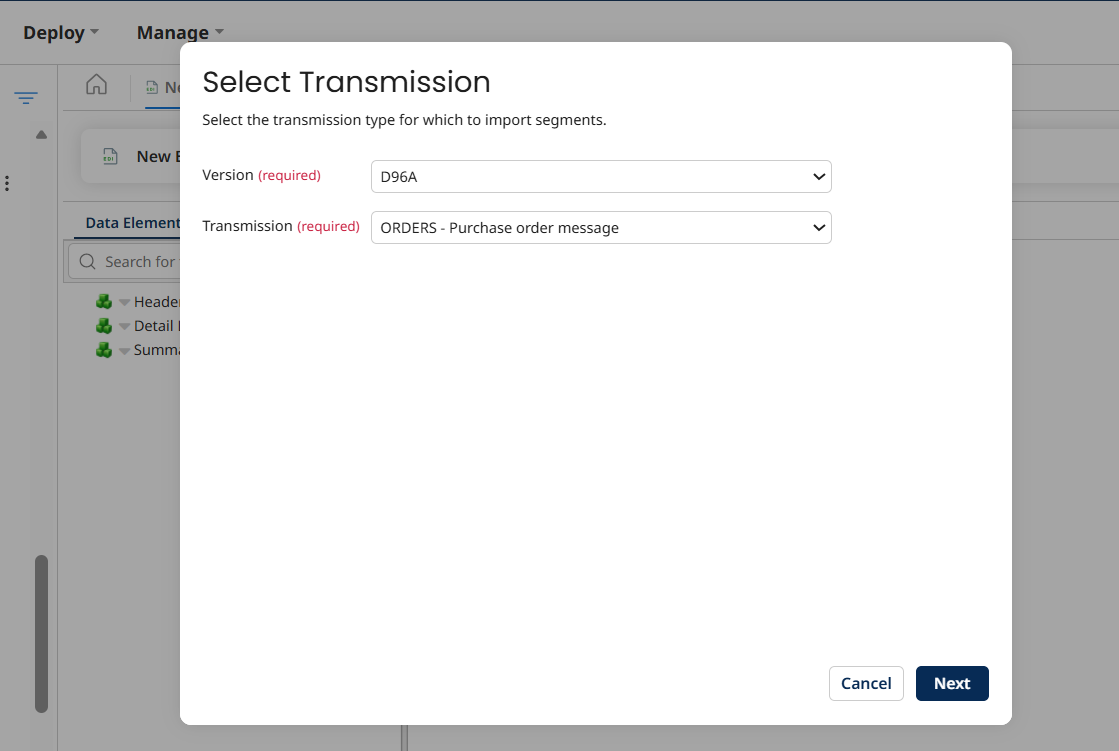Click the search magnifier icon
Image resolution: width=1119 pixels, height=751 pixels.
87,261
